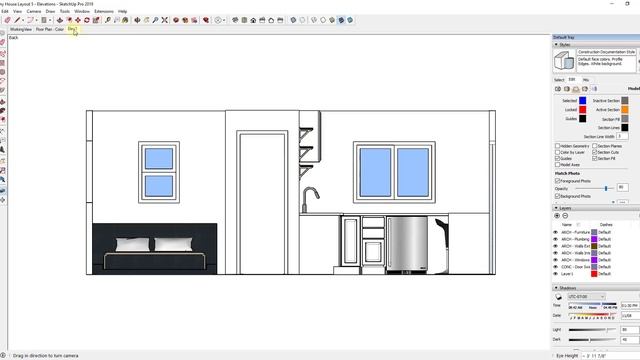Select the Move tool
This screenshot has width=640, height=360.
(78, 20)
